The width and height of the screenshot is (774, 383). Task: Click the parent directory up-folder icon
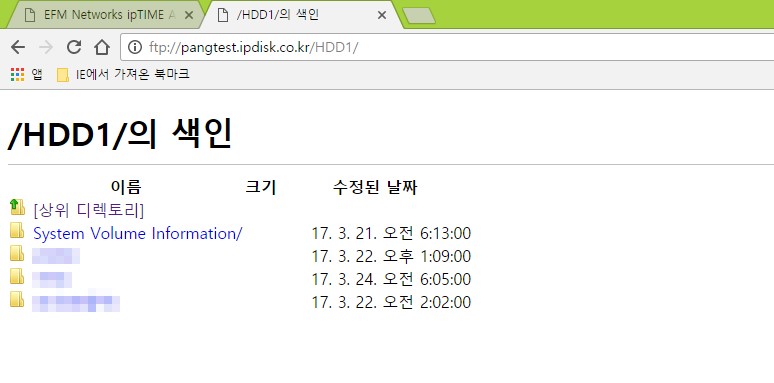17,207
